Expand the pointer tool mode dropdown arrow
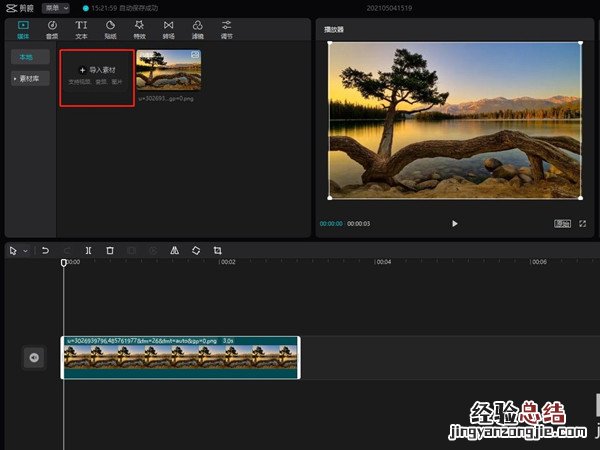600x450 pixels. pos(25,250)
